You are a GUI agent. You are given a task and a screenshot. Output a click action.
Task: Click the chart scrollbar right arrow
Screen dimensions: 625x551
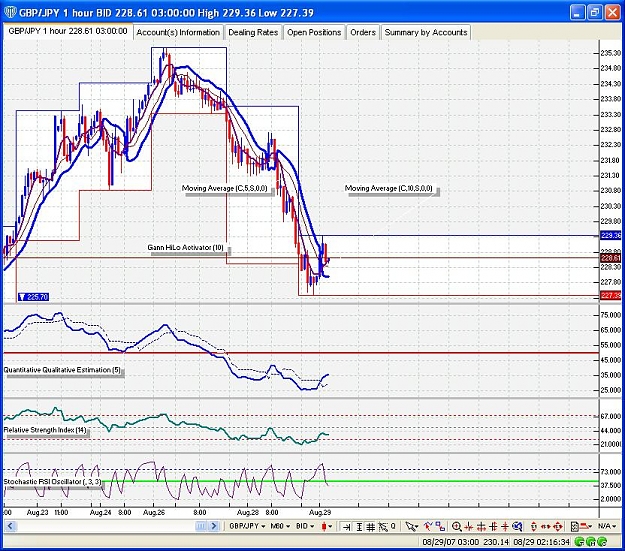(214, 526)
